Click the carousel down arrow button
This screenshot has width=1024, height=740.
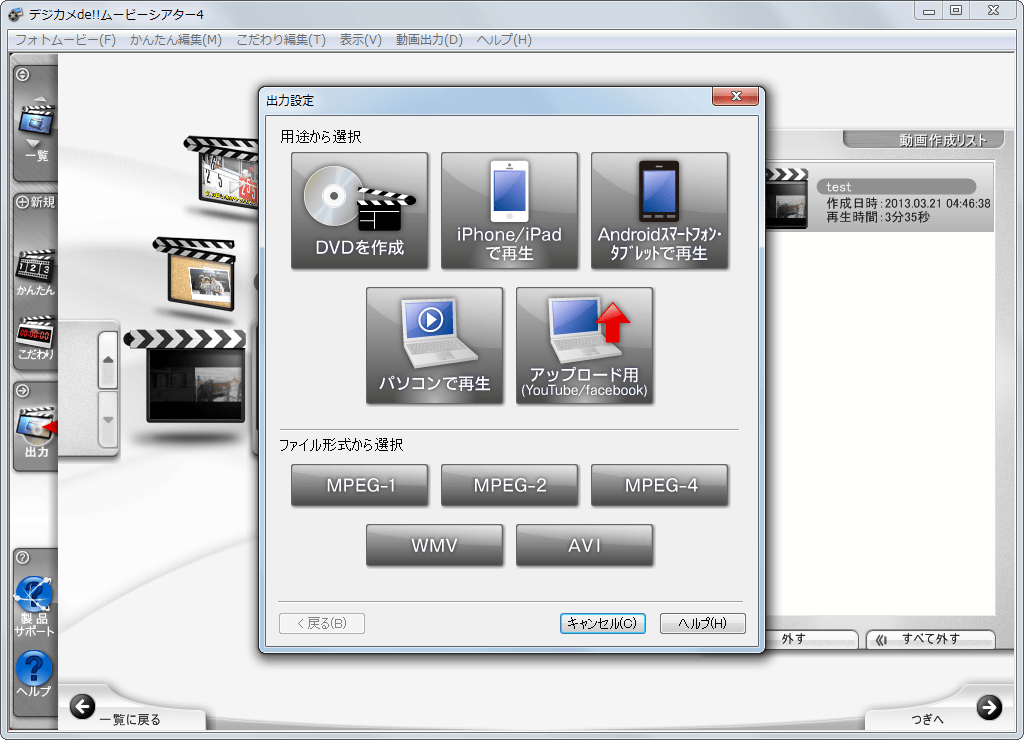point(108,419)
